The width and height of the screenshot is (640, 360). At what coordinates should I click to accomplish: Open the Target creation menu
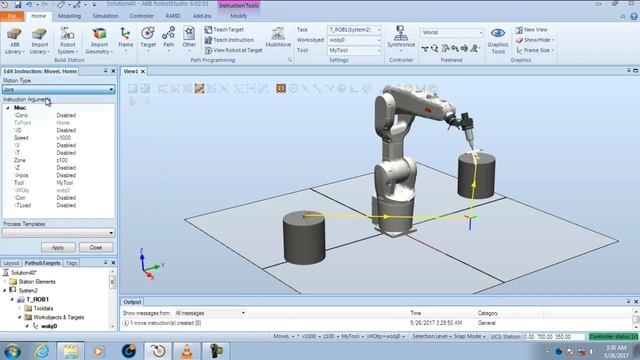point(148,40)
